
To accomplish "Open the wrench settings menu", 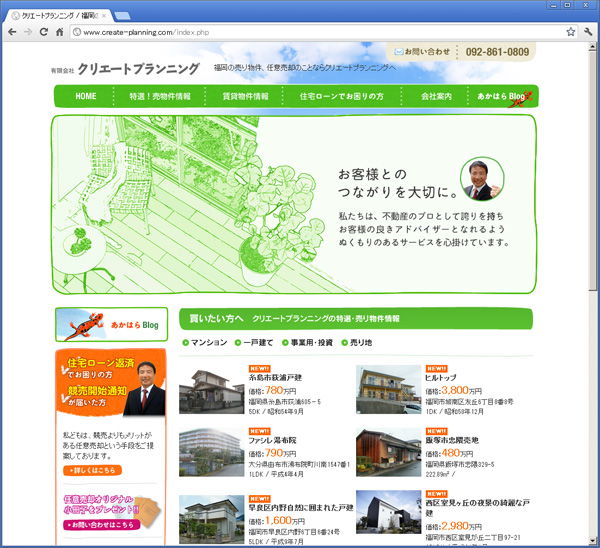I will pos(588,32).
